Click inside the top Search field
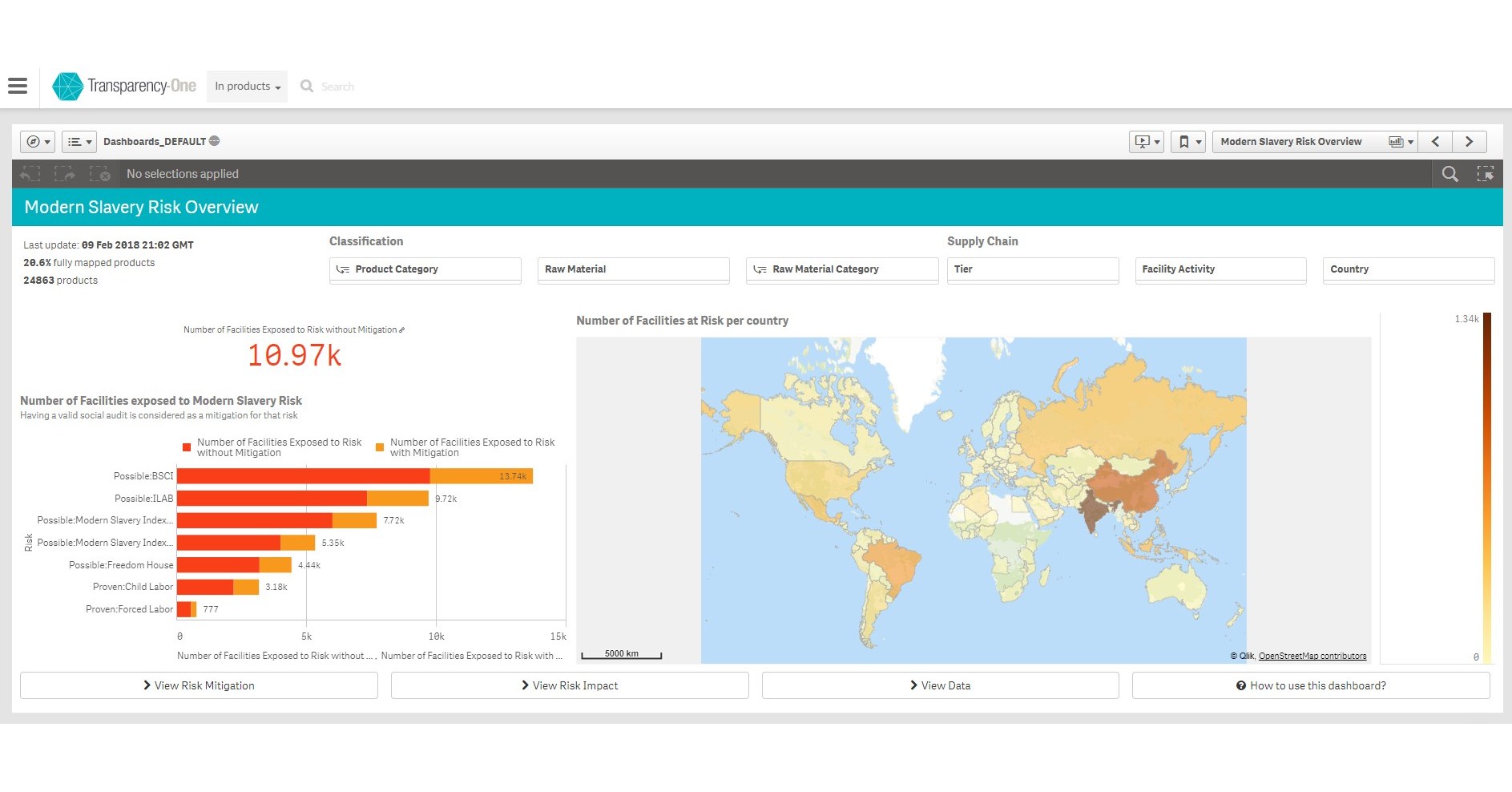The image size is (1512, 792). click(353, 86)
